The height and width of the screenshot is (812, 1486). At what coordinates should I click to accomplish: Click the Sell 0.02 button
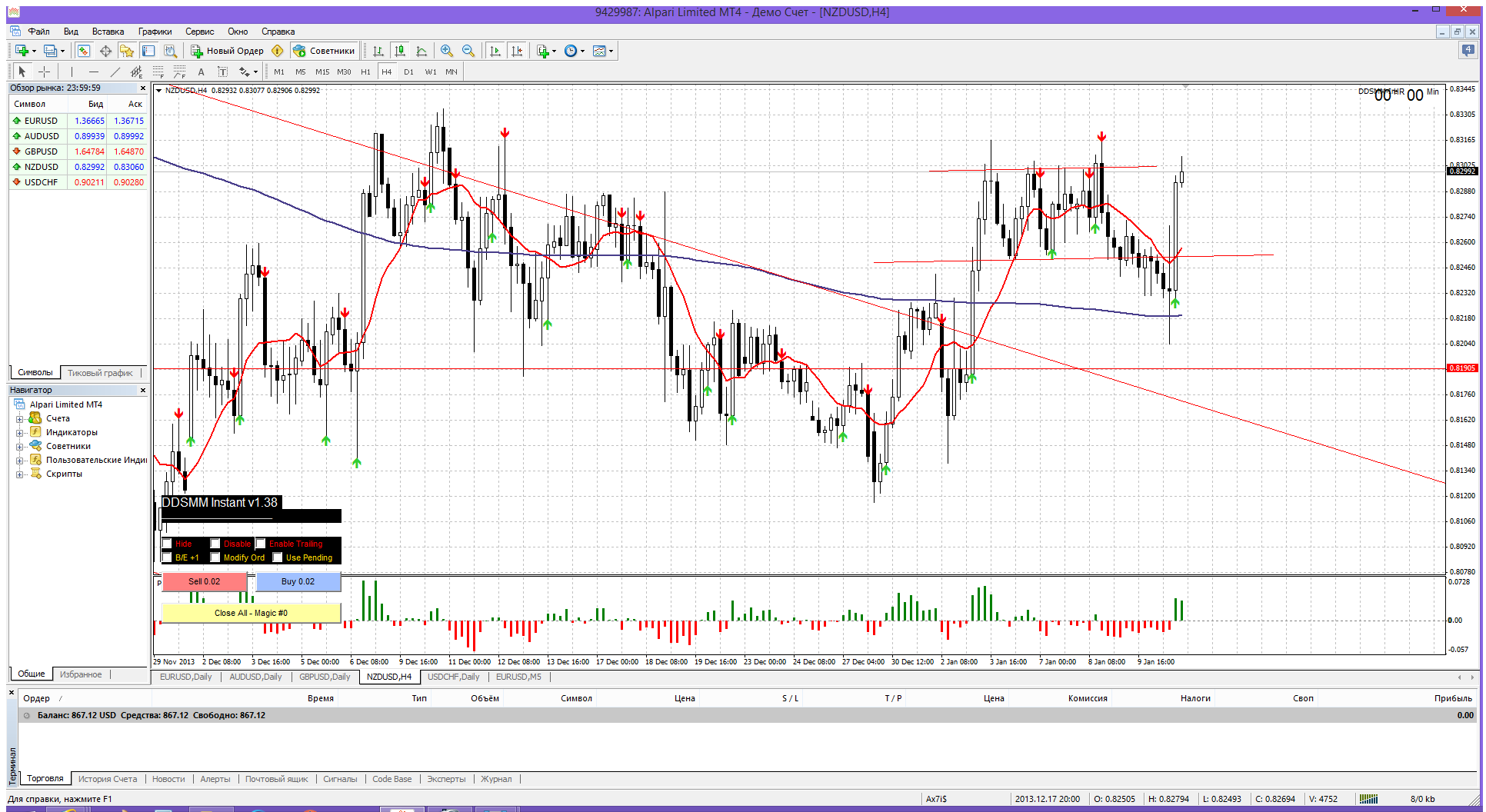[x=205, y=581]
